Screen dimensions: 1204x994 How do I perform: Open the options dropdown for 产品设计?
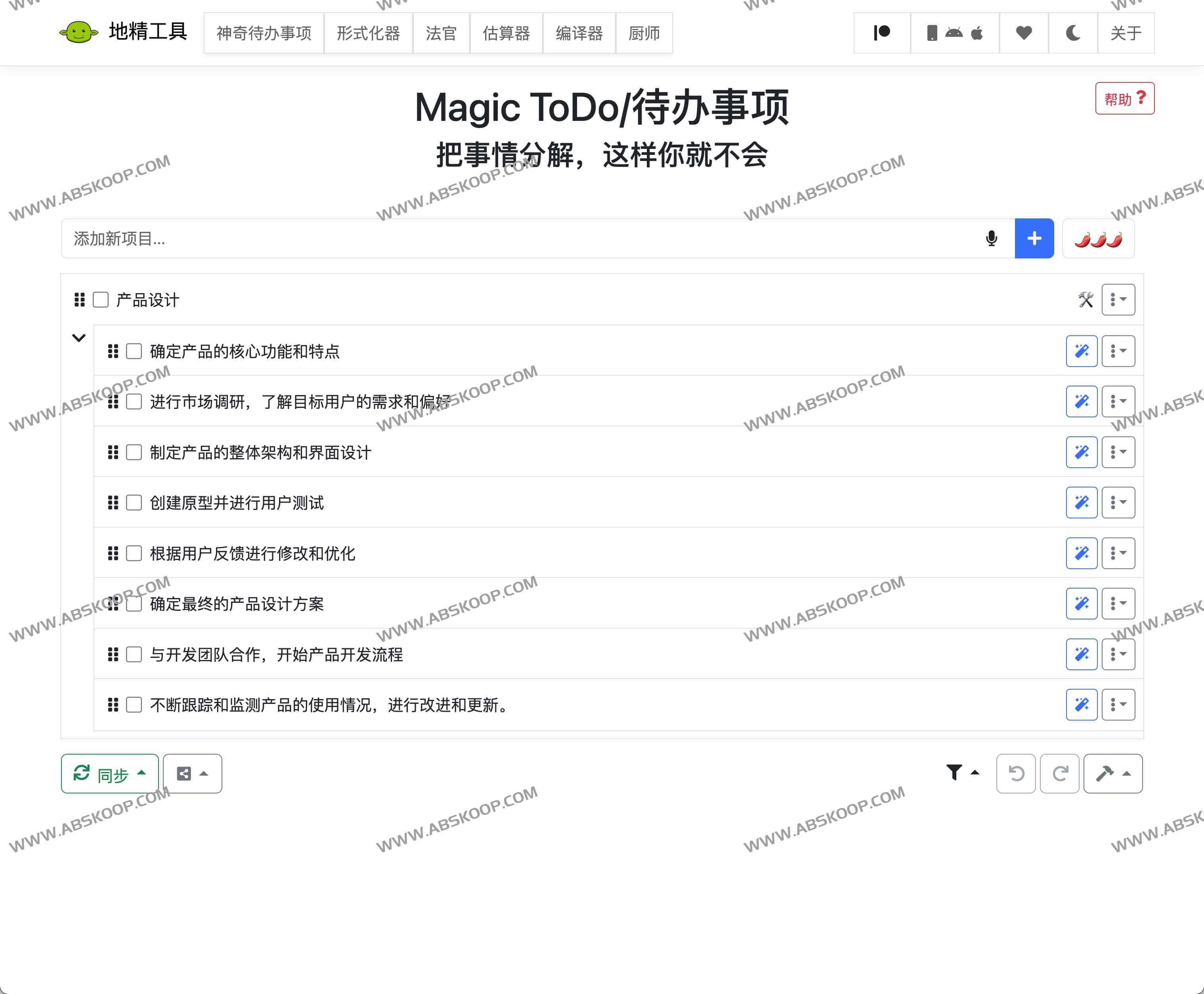click(1118, 300)
